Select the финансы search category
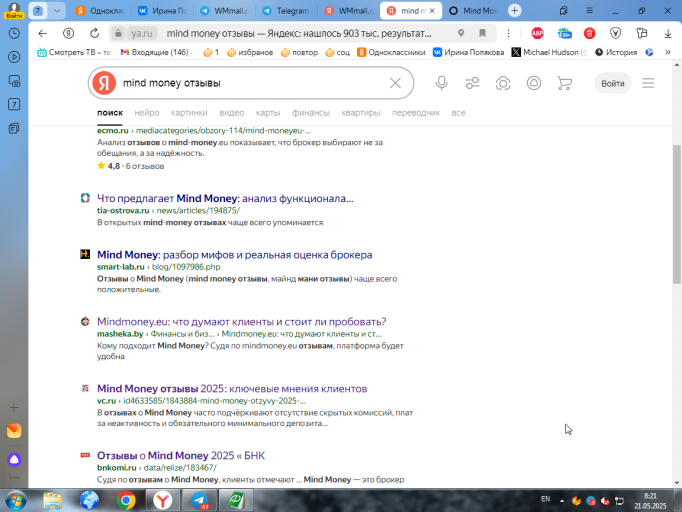The height and width of the screenshot is (512, 682). tap(311, 113)
